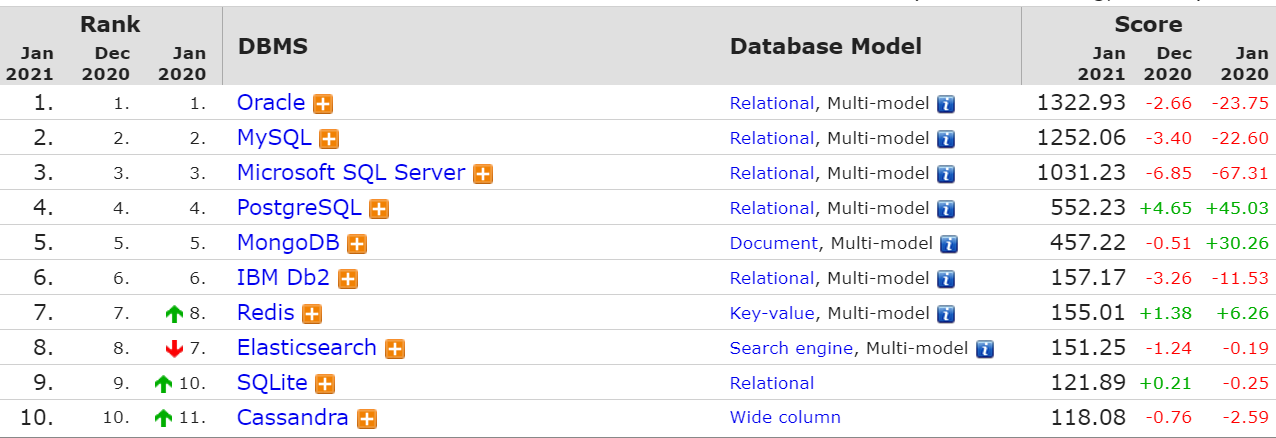This screenshot has width=1276, height=438.
Task: Click the orange plus icon next to IBM Db2
Action: (x=347, y=279)
